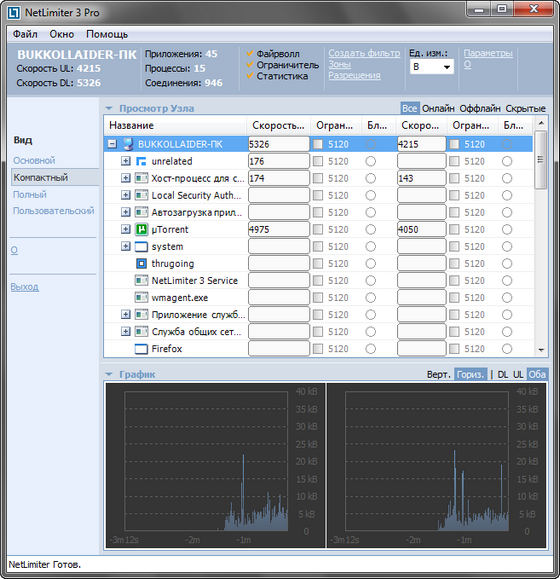Click the Выход link in sidebar
Screen dimensions: 560x579
point(24,287)
